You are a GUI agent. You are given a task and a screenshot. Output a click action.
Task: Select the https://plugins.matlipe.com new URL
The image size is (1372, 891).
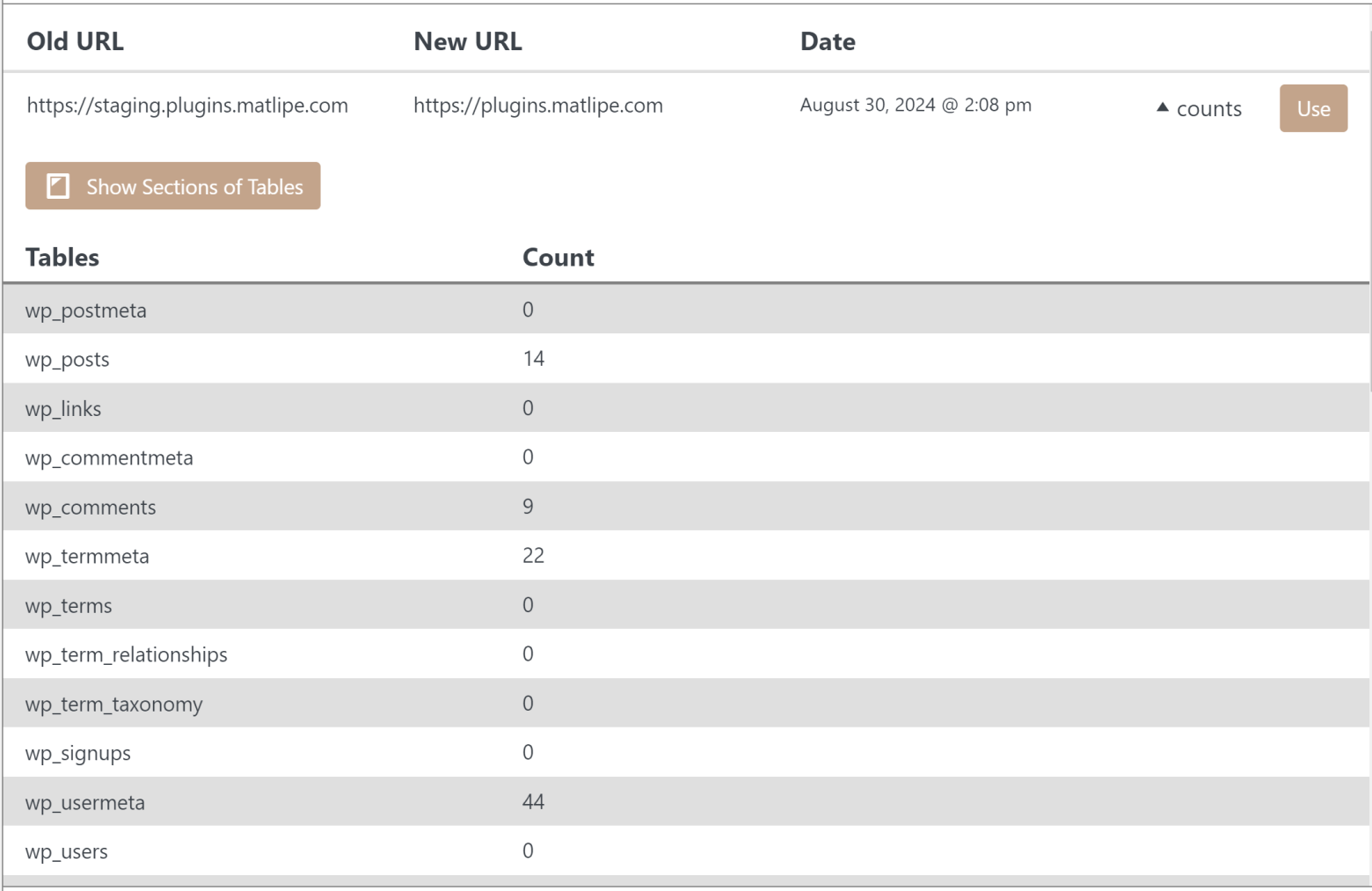(537, 106)
